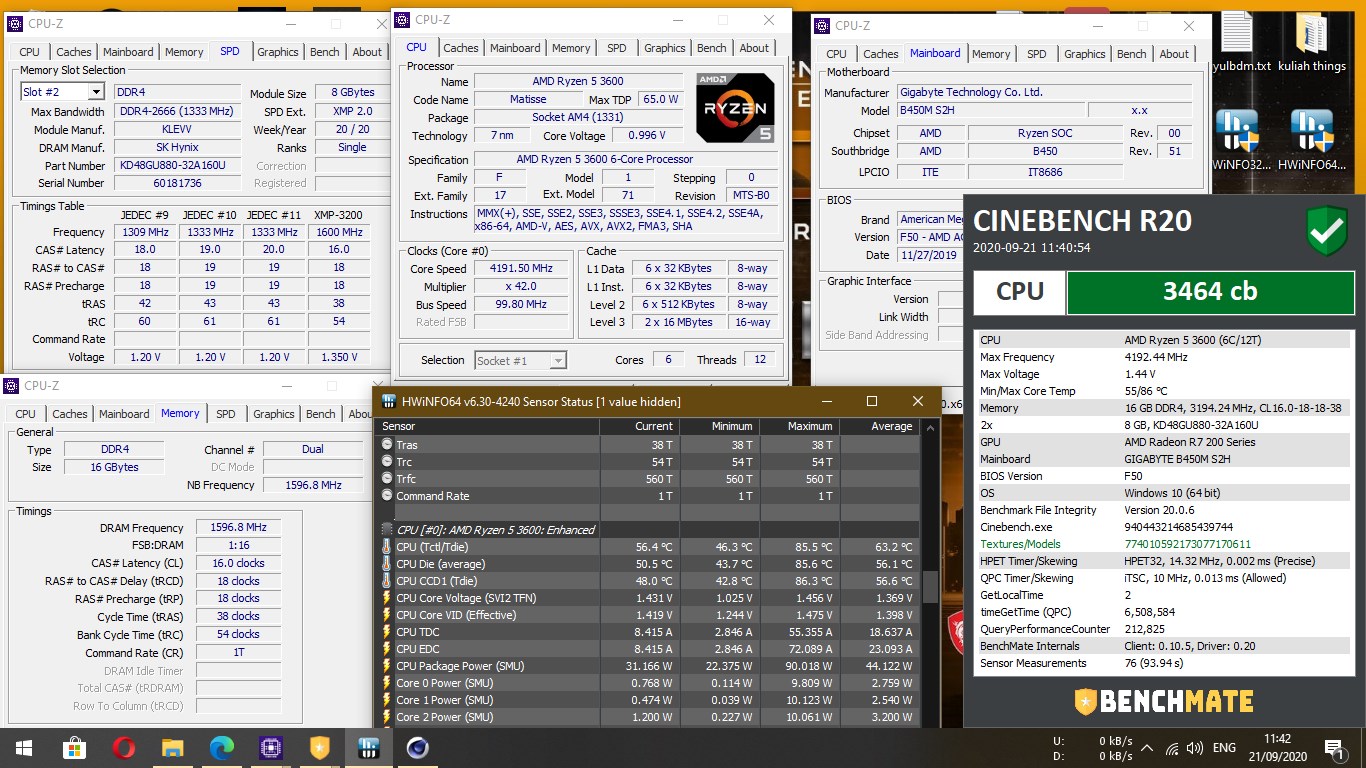Select the 'CPU EDC' sensor row label
The height and width of the screenshot is (768, 1366).
(x=420, y=649)
